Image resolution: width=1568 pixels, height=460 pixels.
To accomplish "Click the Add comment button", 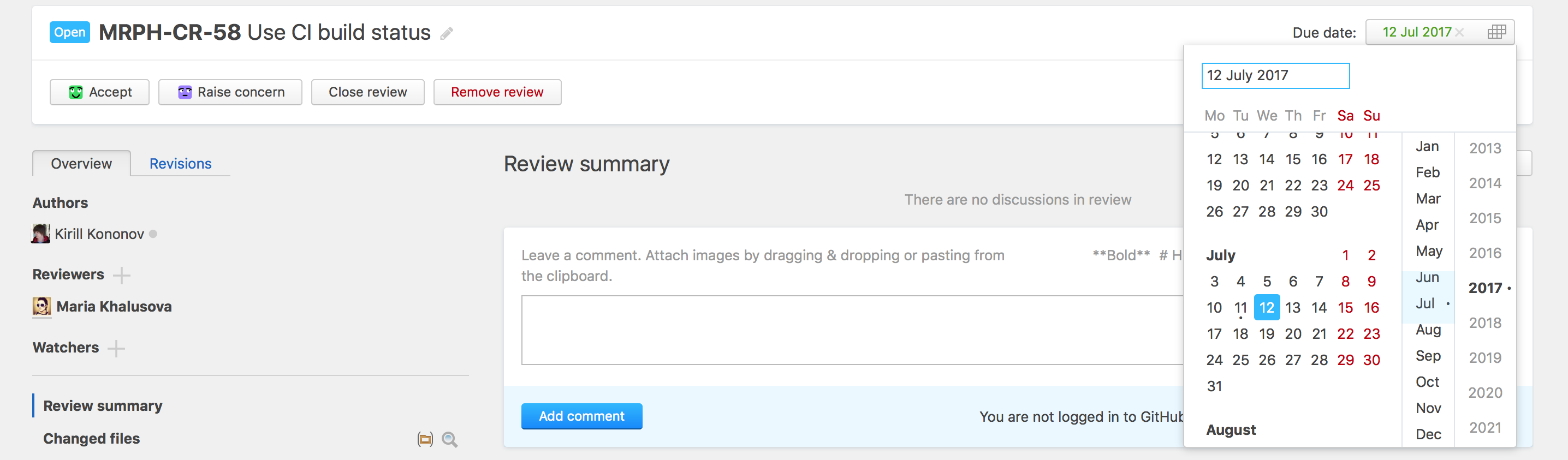I will (581, 416).
